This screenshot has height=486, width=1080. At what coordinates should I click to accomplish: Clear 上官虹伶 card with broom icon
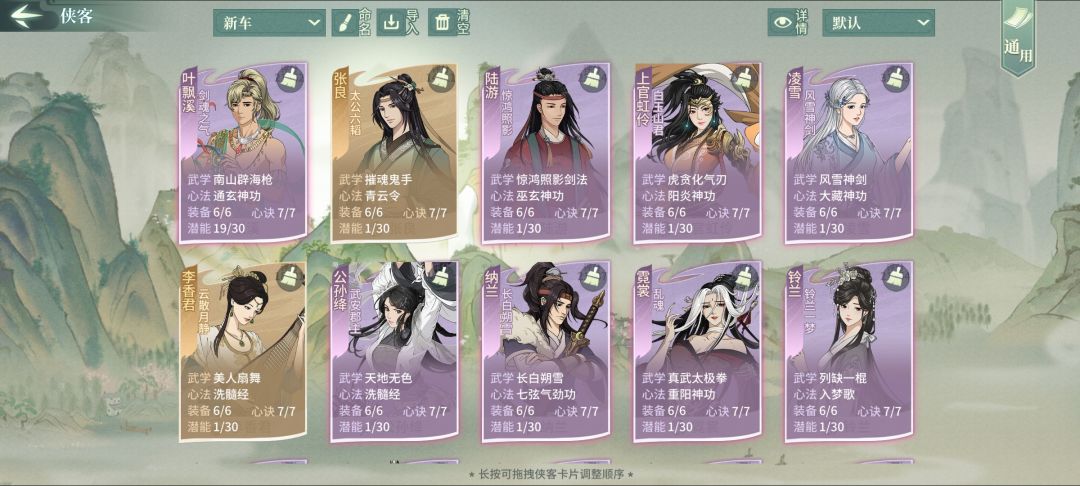(x=744, y=80)
